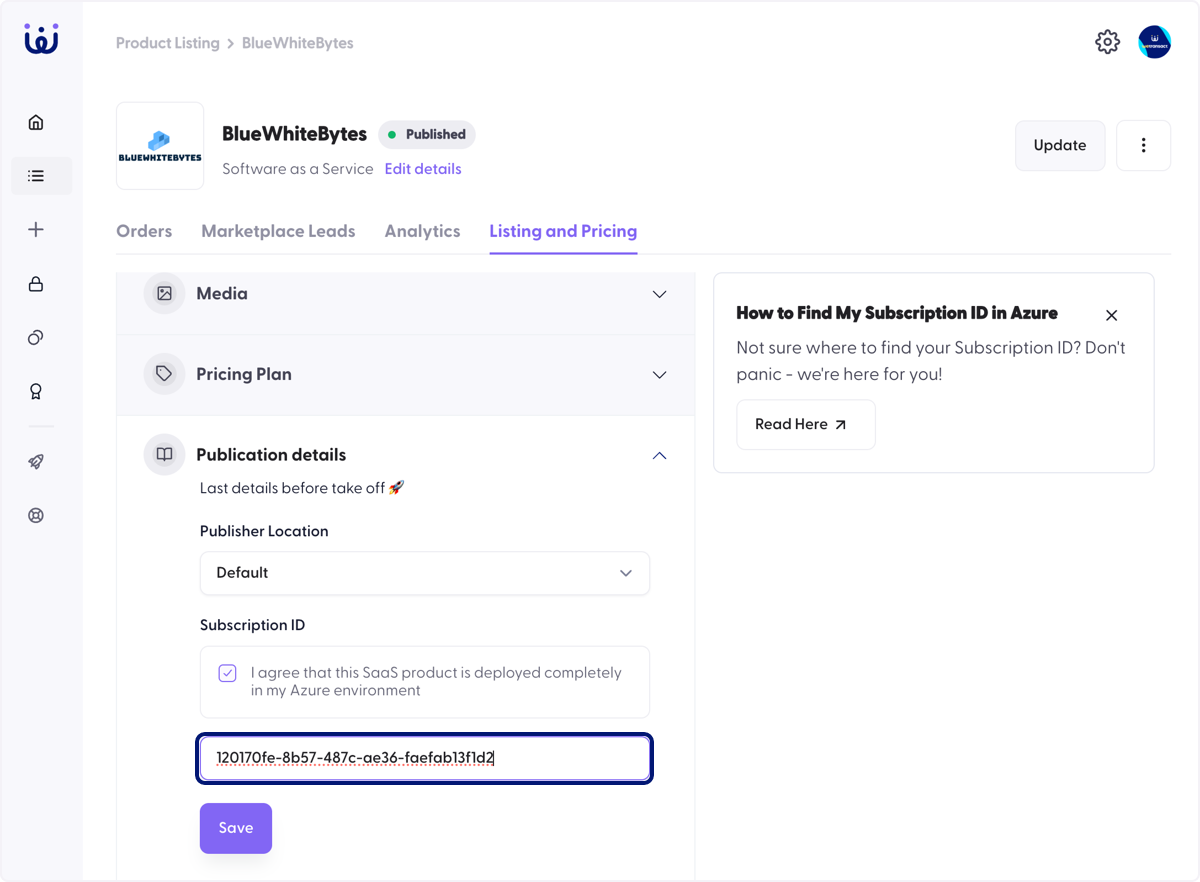Click the 'Subscription ID' field label
This screenshot has height=882, width=1200.
(x=252, y=625)
